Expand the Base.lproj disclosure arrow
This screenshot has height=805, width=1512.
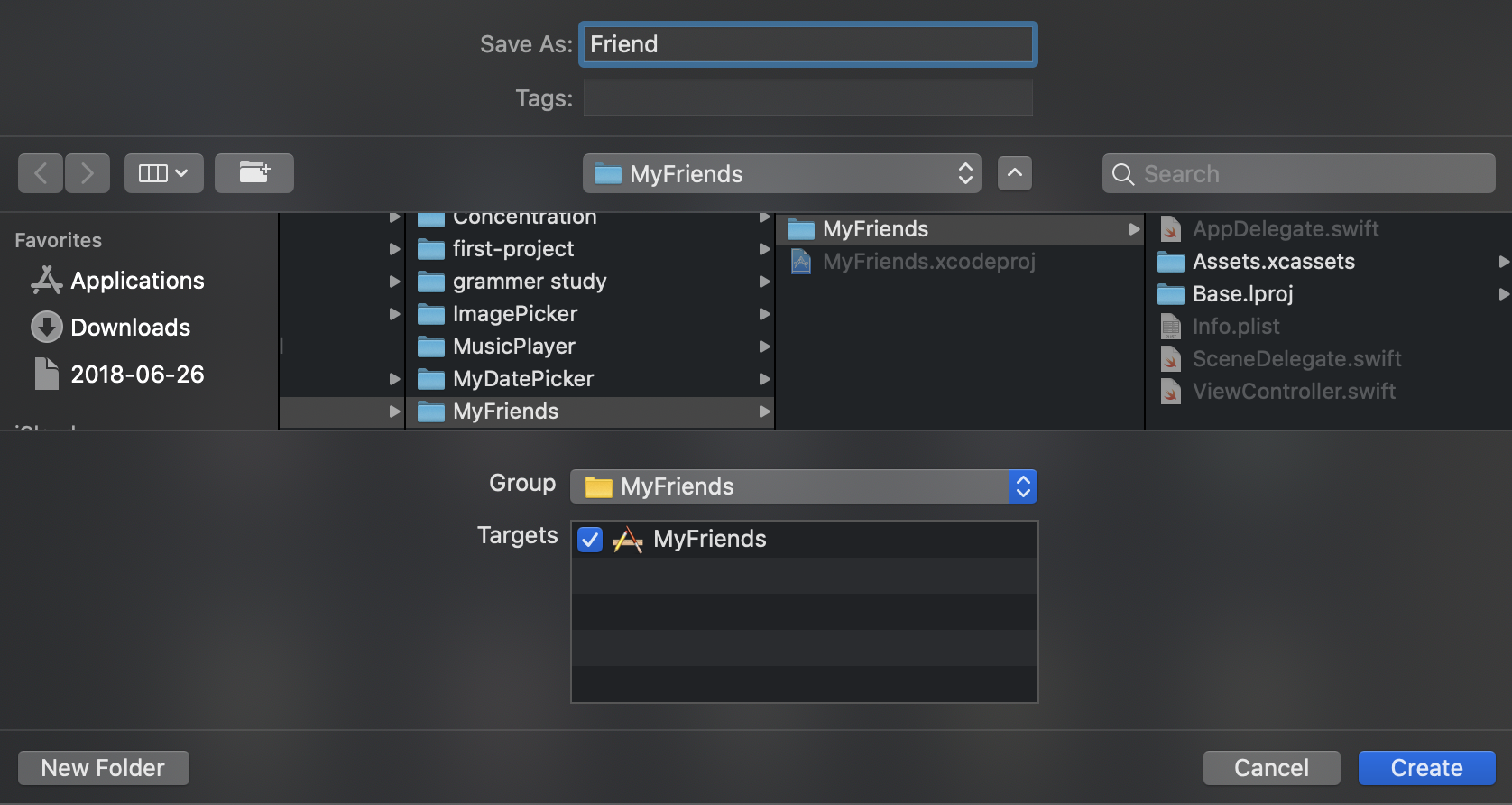pos(1503,294)
